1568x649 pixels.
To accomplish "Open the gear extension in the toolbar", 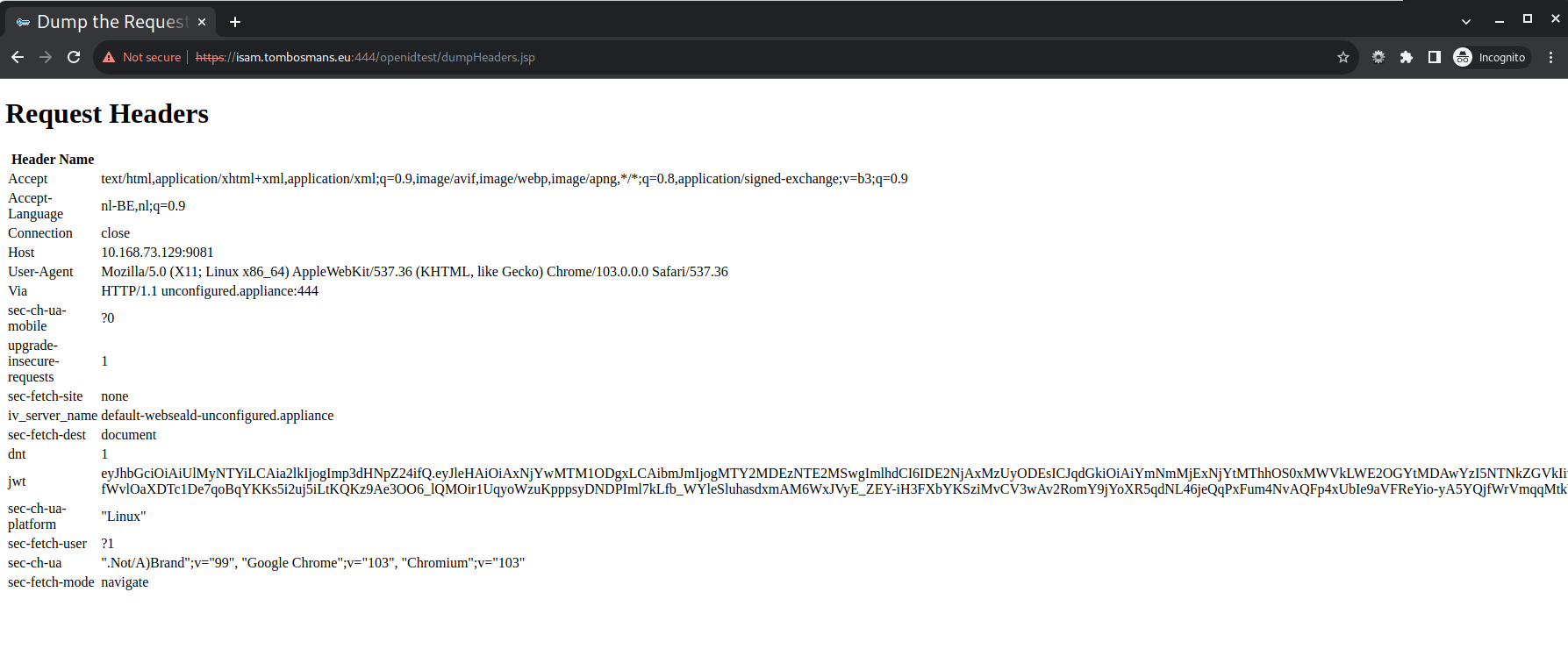I will coord(1378,57).
